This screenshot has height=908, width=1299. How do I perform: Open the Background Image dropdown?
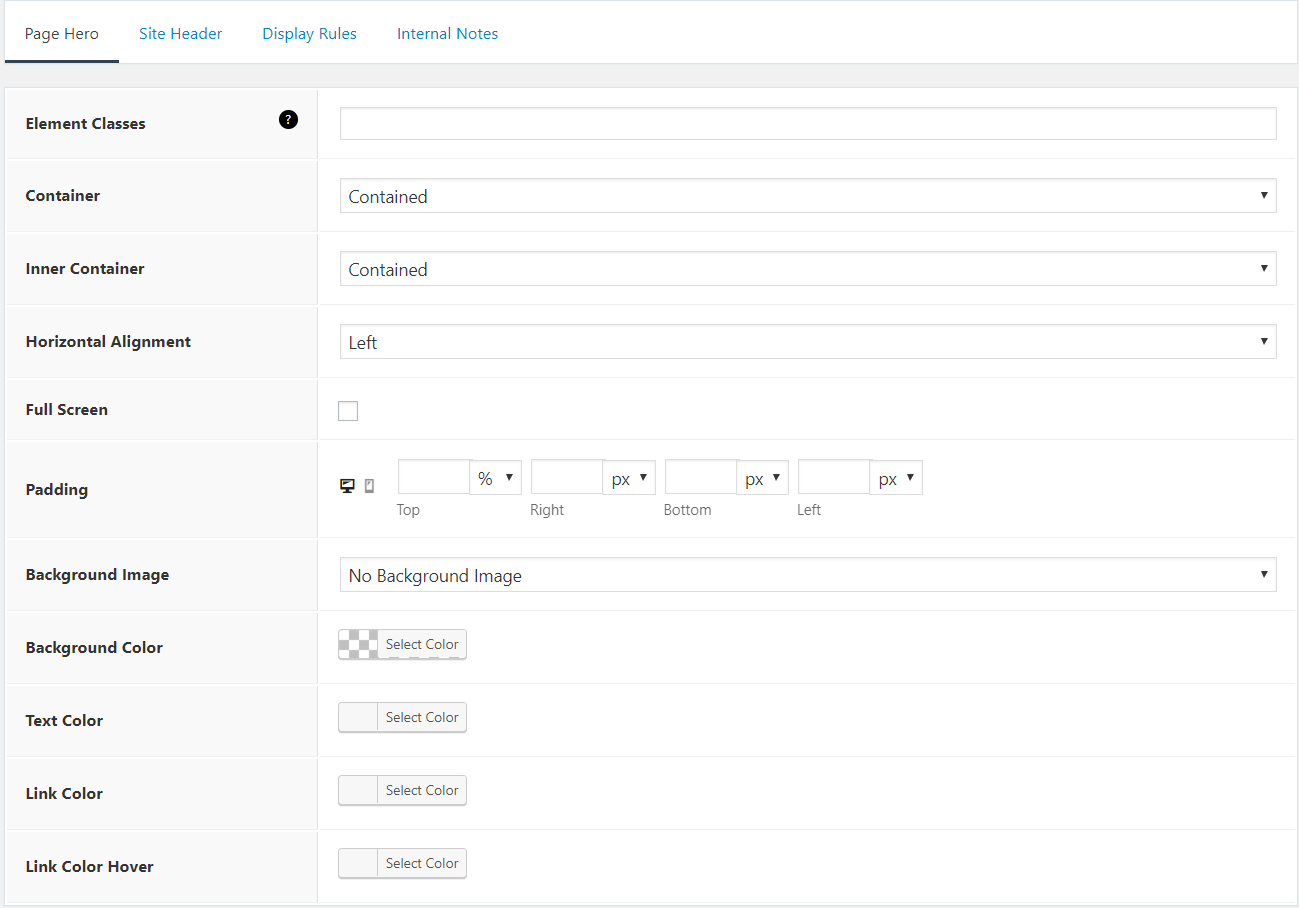pyautogui.click(x=808, y=574)
